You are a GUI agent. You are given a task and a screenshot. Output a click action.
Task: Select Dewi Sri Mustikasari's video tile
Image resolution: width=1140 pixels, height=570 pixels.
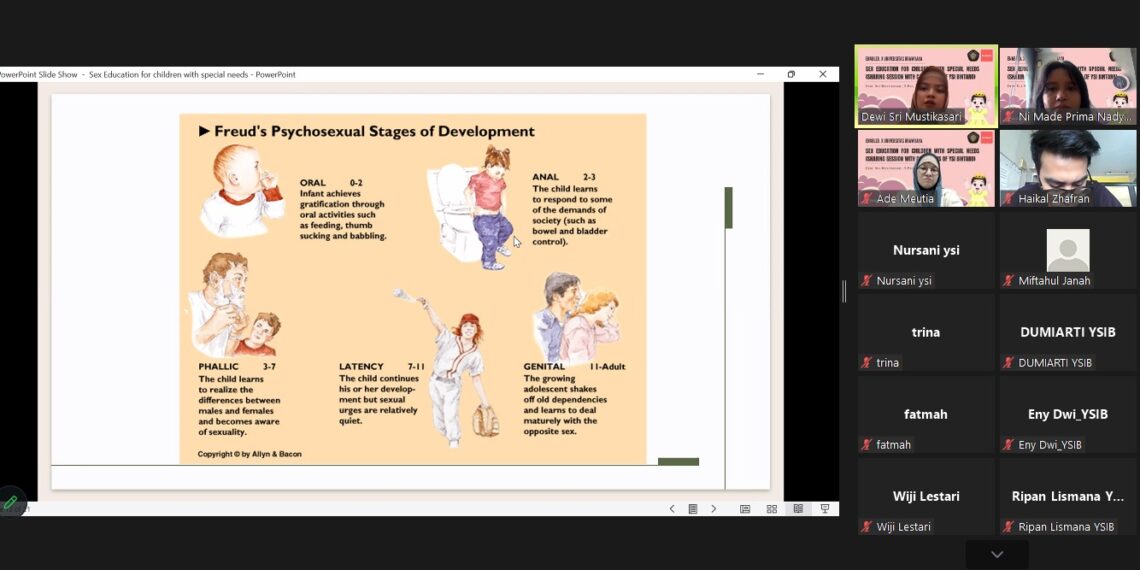(x=926, y=86)
